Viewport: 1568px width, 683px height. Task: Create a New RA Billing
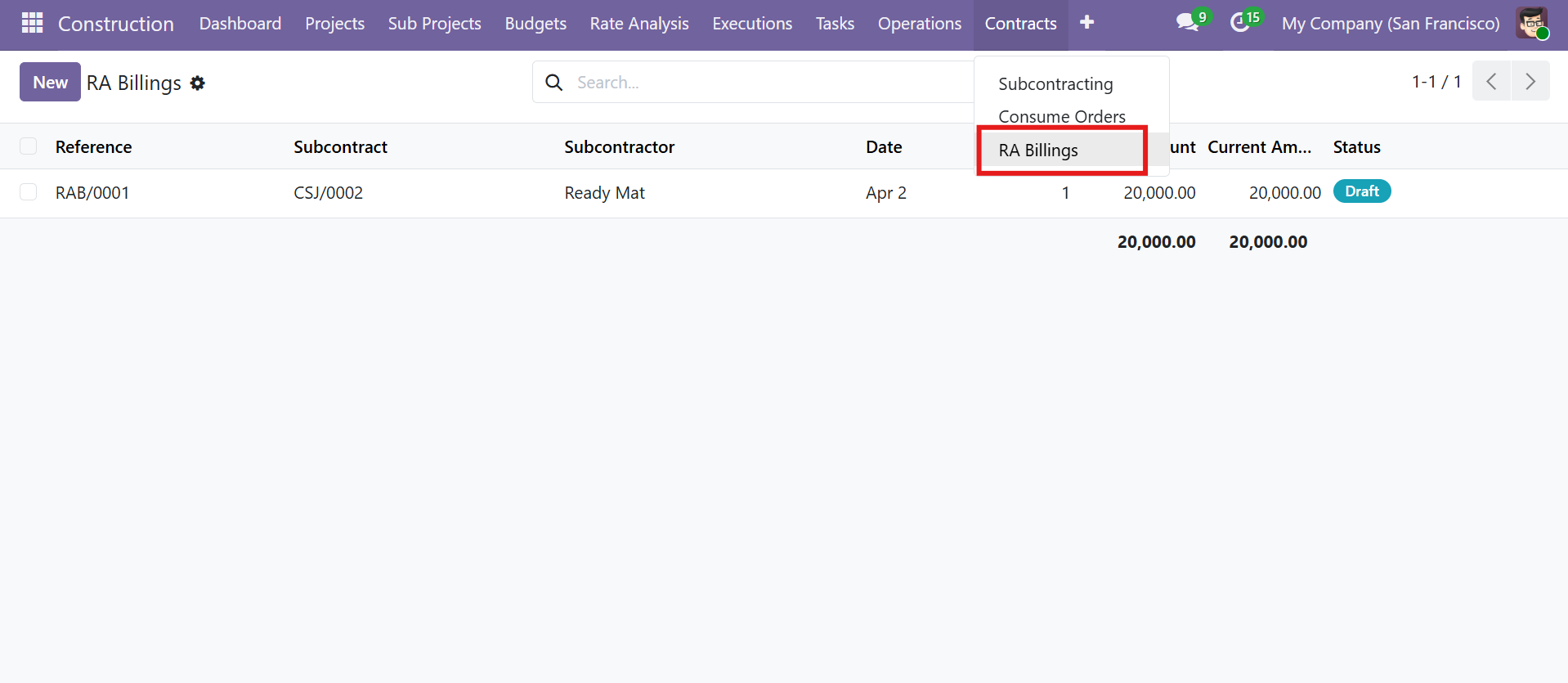(x=50, y=83)
